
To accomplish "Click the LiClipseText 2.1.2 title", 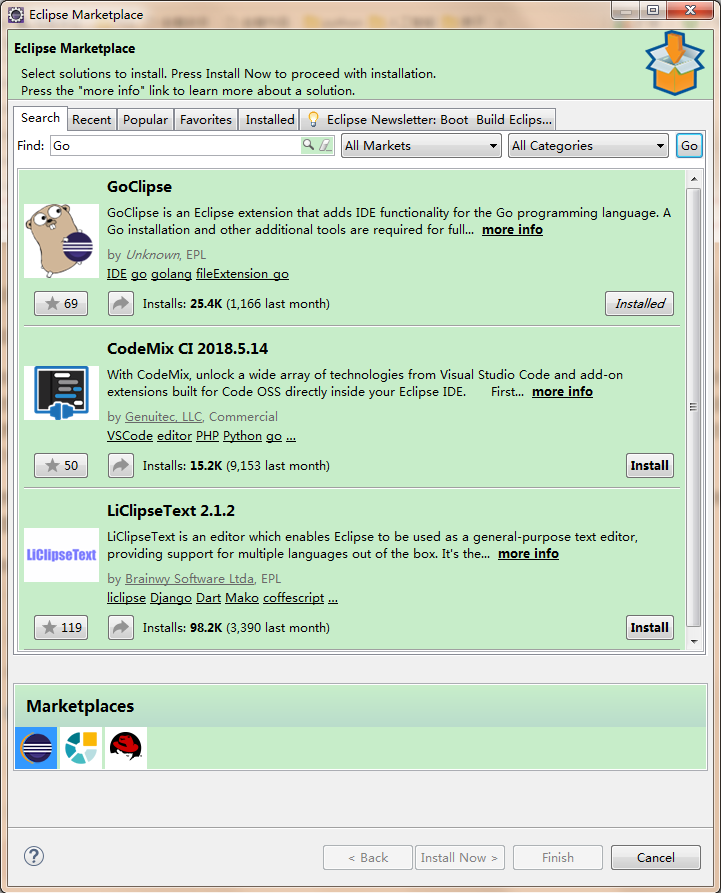I will pos(171,510).
